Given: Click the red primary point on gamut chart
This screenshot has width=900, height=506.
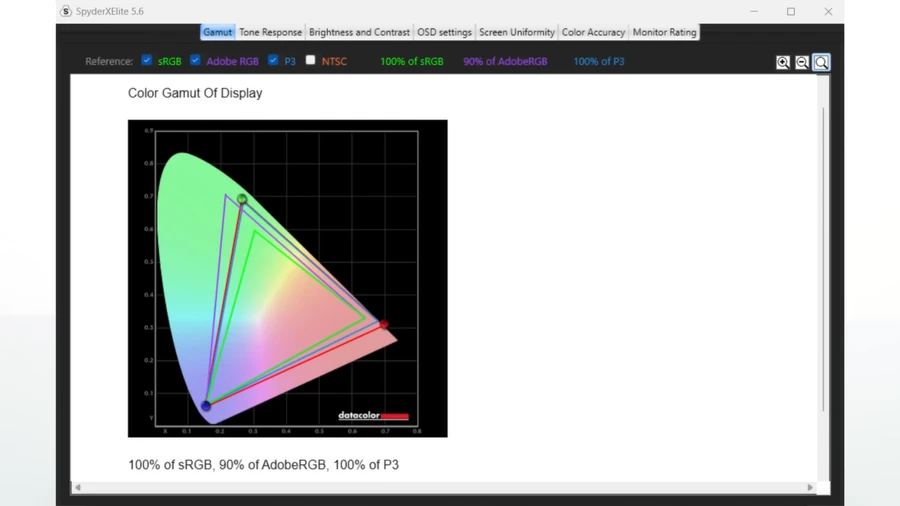Looking at the screenshot, I should point(384,324).
